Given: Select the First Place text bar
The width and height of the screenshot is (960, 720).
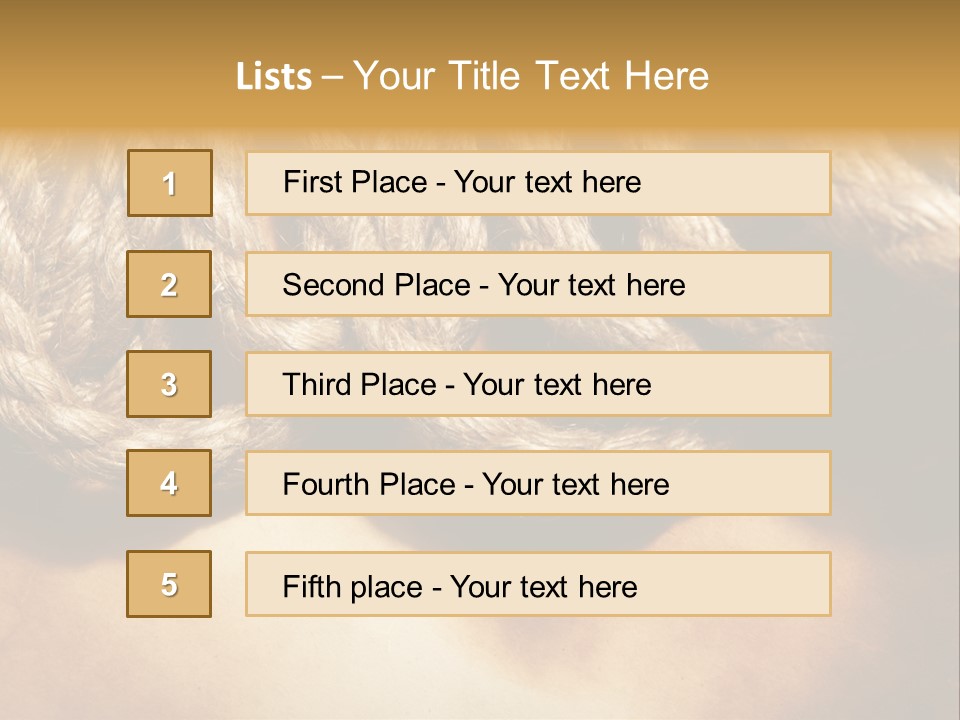Looking at the screenshot, I should click(x=538, y=183).
